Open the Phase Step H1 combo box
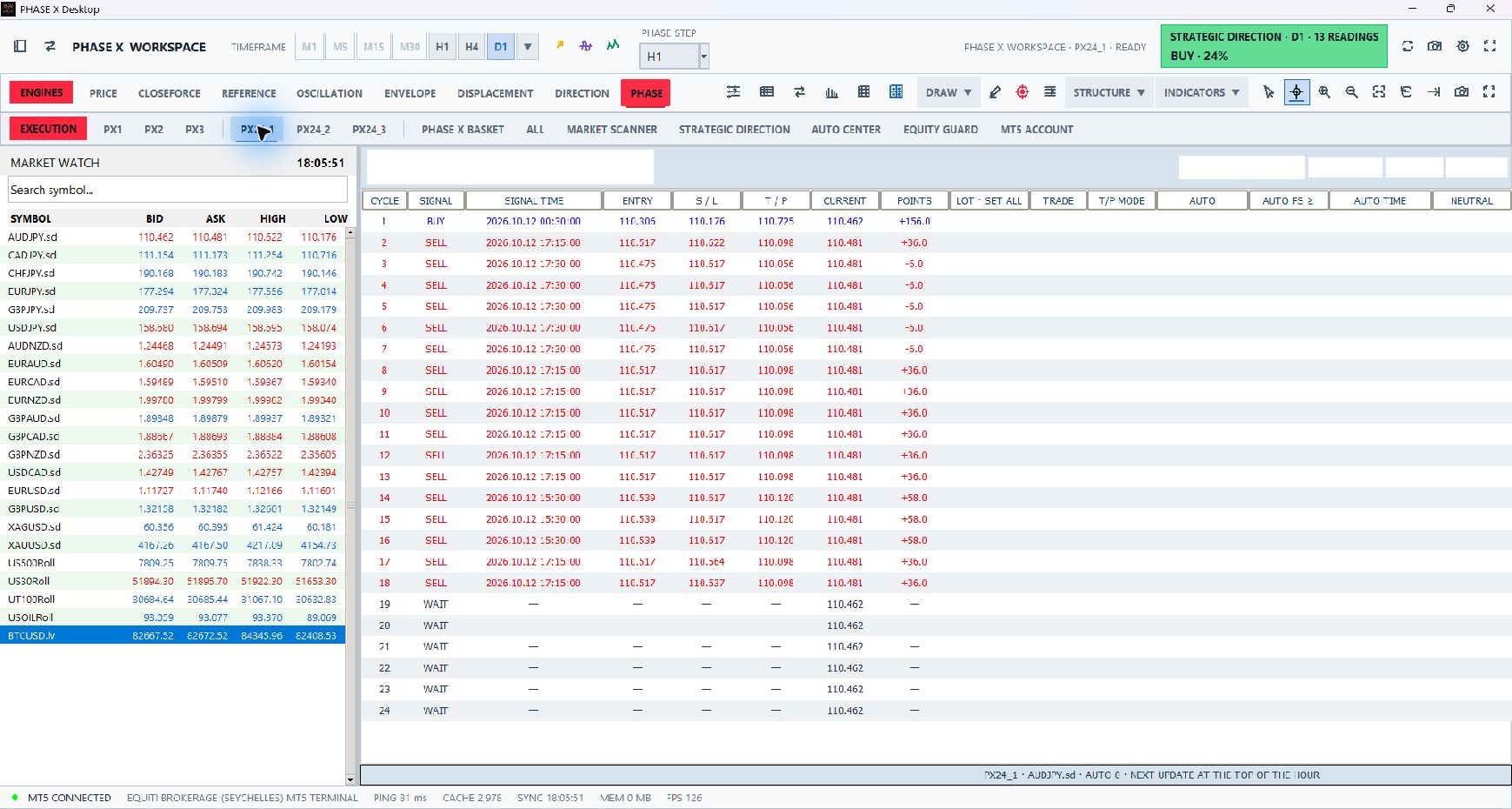Viewport: 1512px width, 809px height. (674, 57)
